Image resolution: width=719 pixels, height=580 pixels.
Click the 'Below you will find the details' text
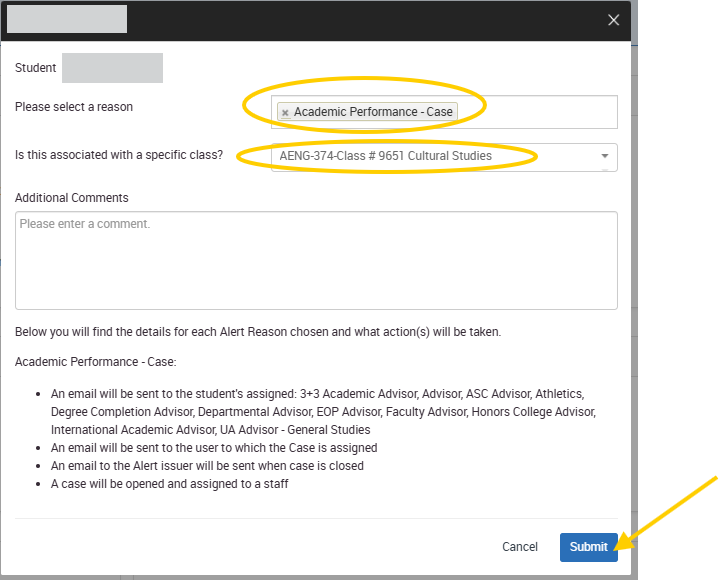[x=258, y=332]
